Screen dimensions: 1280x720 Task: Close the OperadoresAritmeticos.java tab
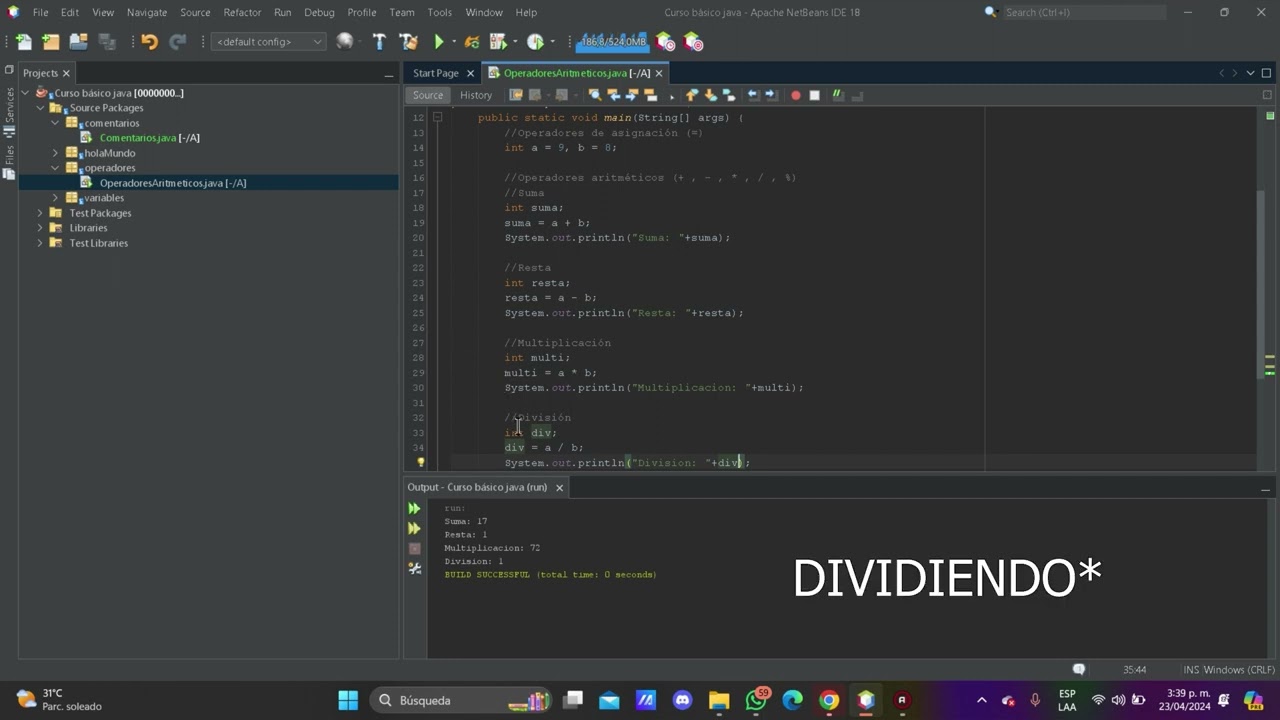coord(659,73)
